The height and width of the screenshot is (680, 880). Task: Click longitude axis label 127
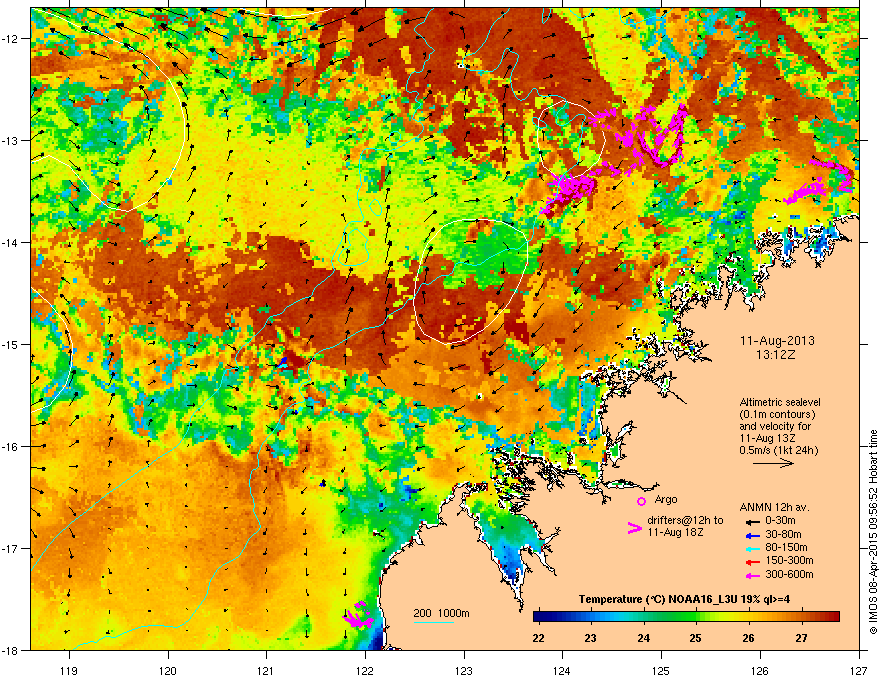coord(859,670)
